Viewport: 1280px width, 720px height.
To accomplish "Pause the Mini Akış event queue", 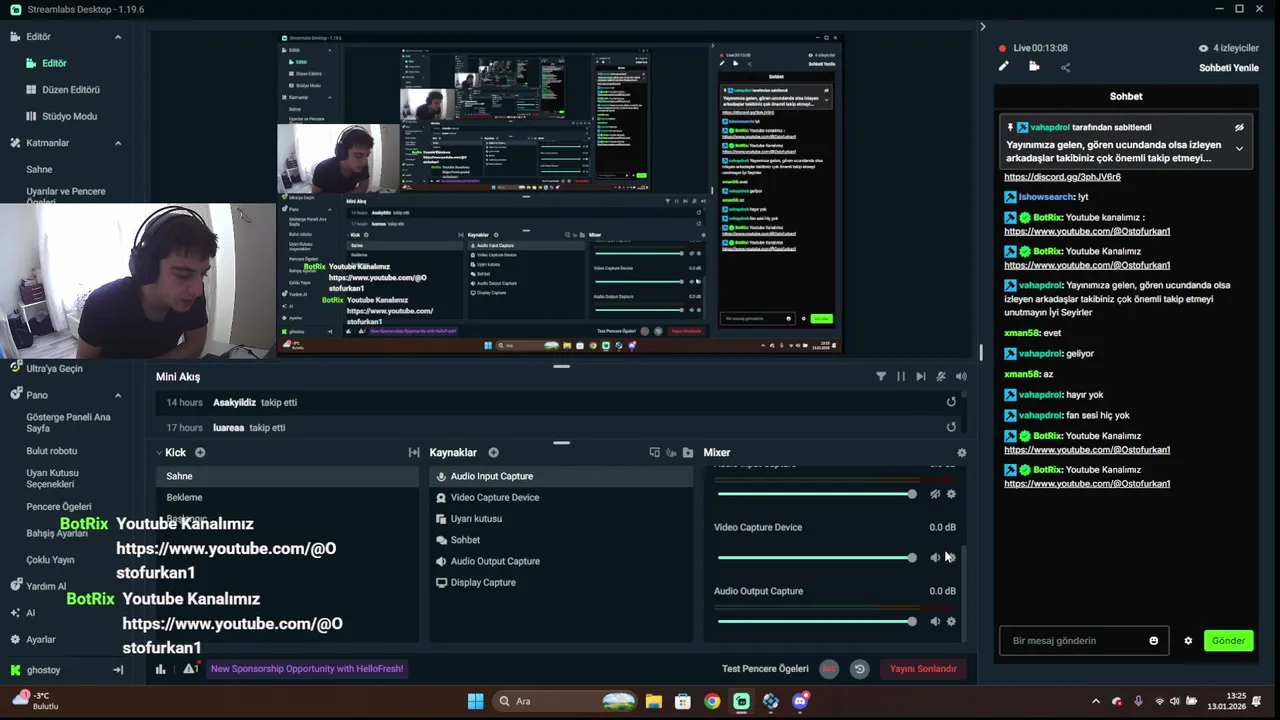I will 901,376.
